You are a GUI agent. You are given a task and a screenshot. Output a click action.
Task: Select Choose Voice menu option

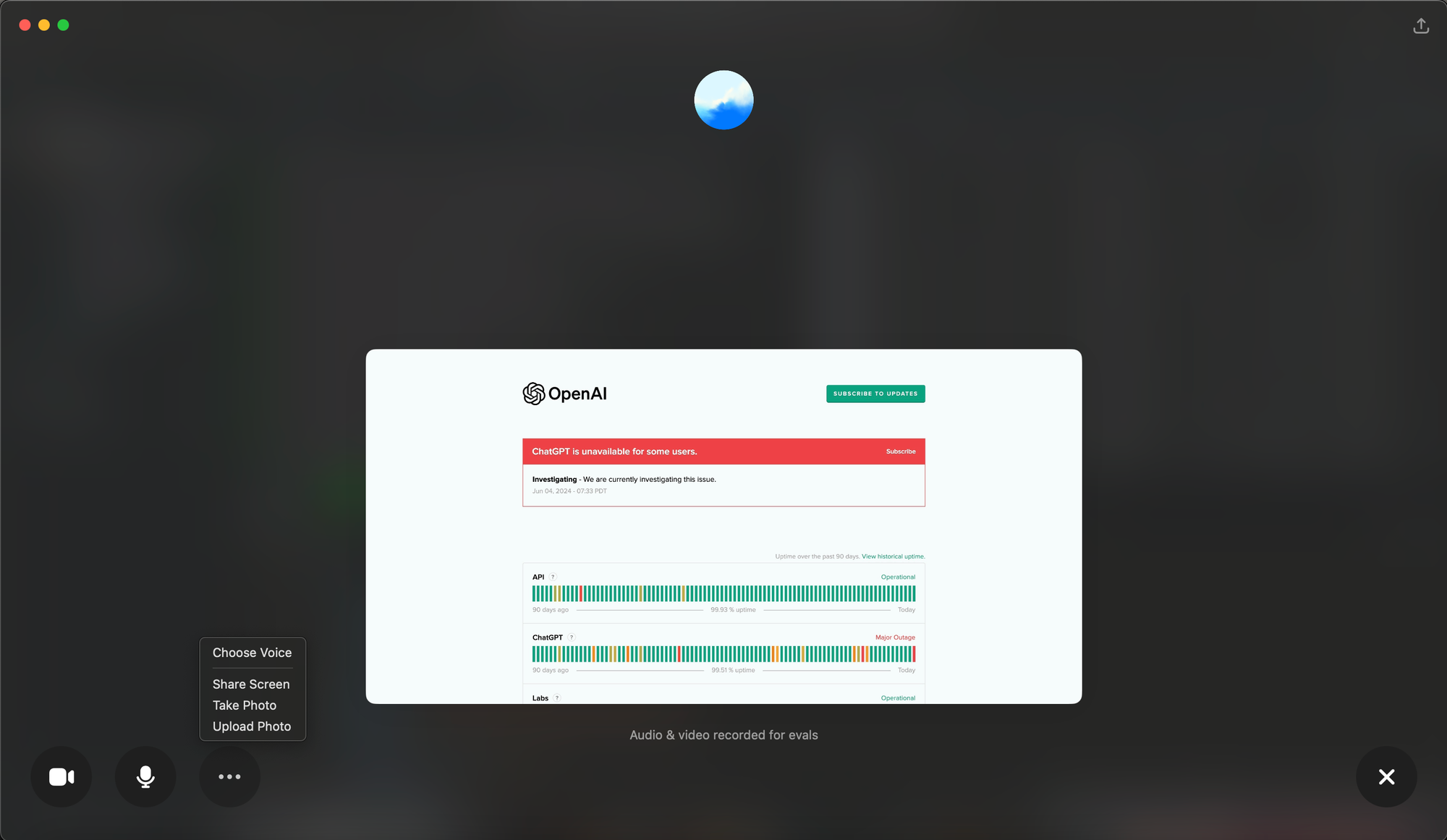click(x=252, y=652)
